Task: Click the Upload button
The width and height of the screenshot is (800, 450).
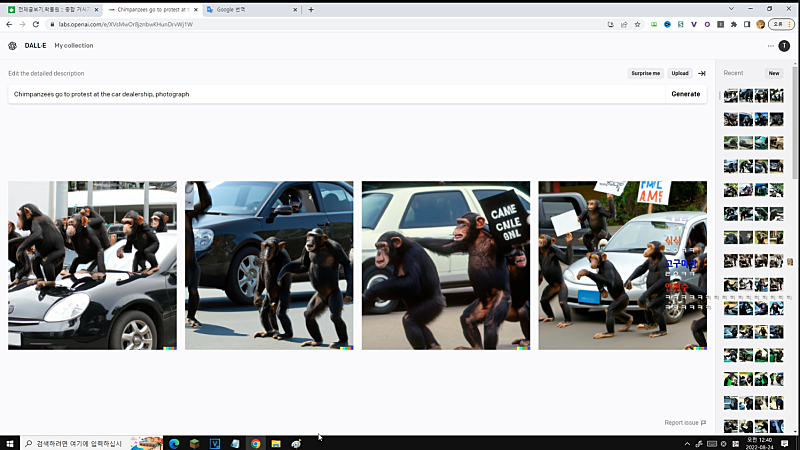Action: click(680, 73)
